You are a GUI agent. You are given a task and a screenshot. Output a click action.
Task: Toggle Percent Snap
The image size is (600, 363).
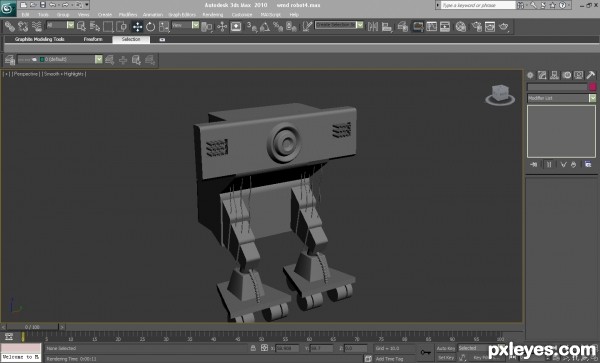278,26
